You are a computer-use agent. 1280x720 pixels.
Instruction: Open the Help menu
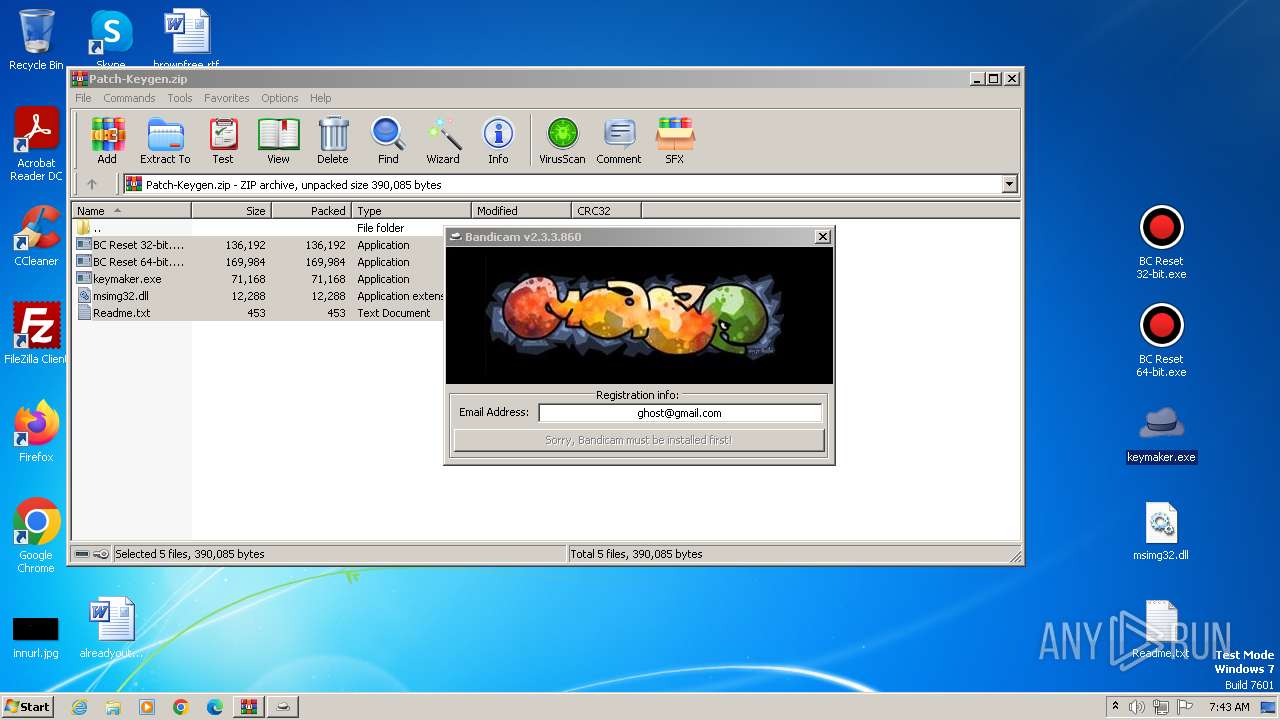click(x=320, y=98)
